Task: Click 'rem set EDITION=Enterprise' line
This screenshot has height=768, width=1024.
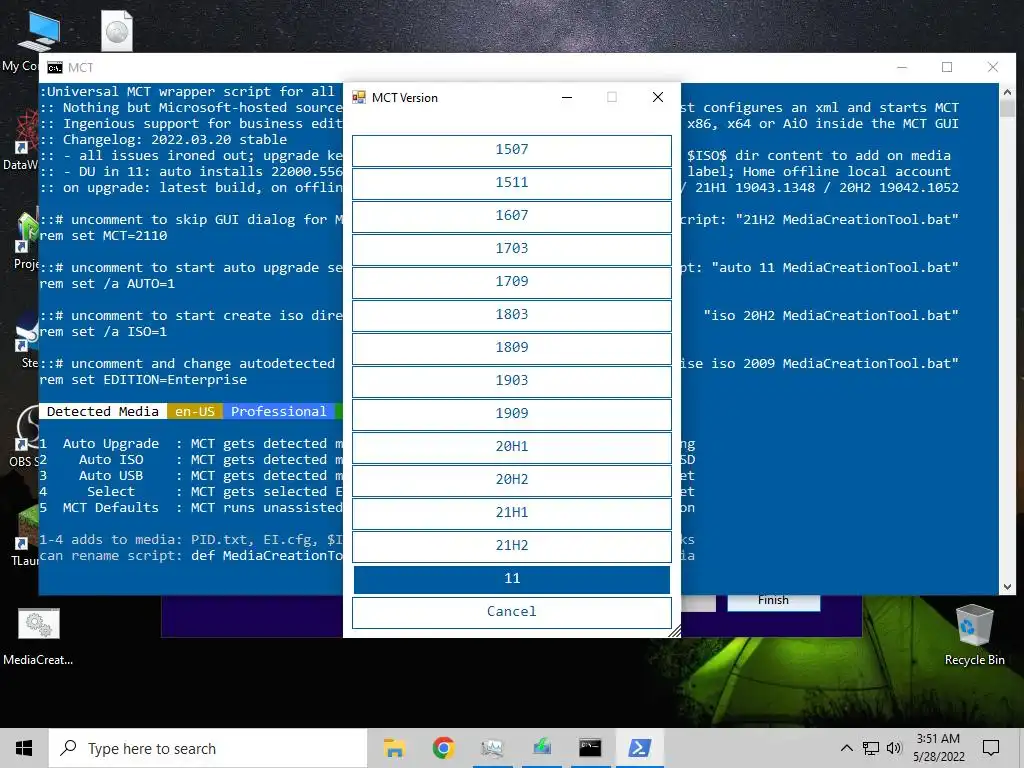Action: [x=143, y=380]
